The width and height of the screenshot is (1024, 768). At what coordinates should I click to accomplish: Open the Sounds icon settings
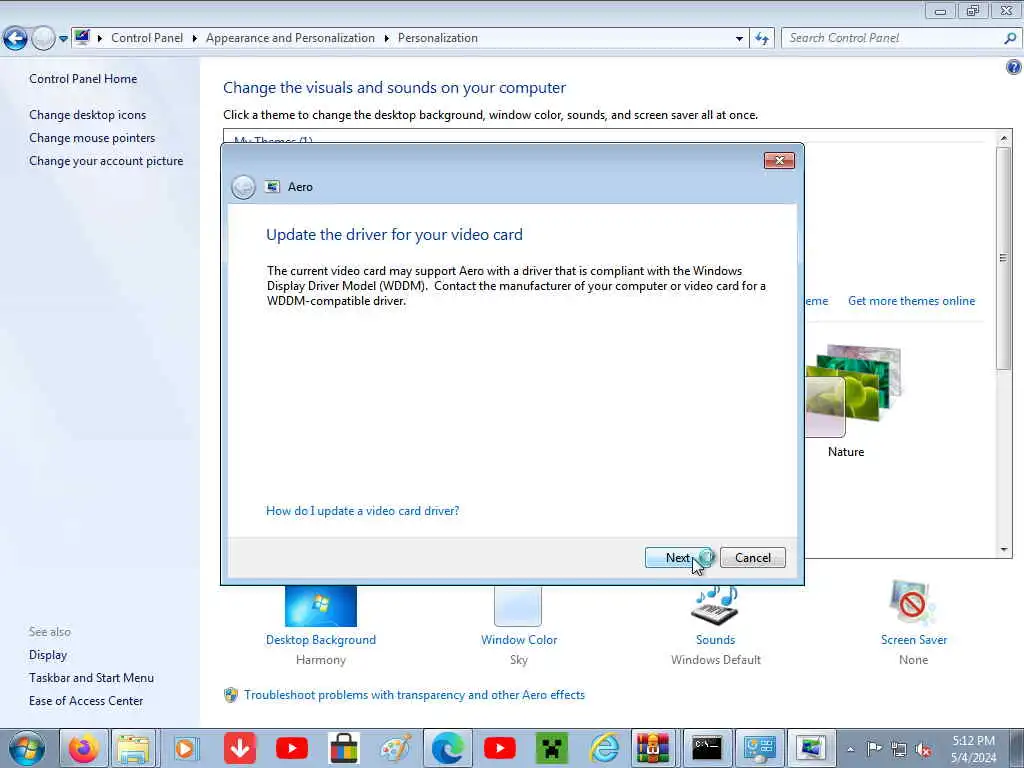(x=715, y=605)
